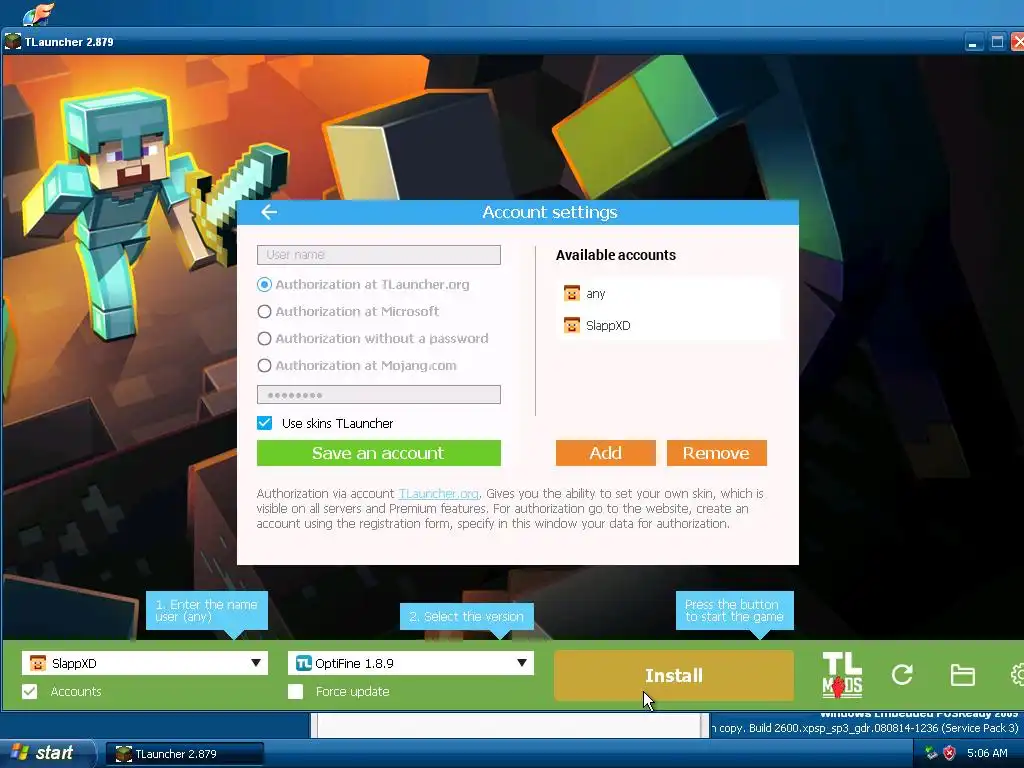Select Authorization at Mojang.com
This screenshot has width=1024, height=768.
tap(264, 366)
